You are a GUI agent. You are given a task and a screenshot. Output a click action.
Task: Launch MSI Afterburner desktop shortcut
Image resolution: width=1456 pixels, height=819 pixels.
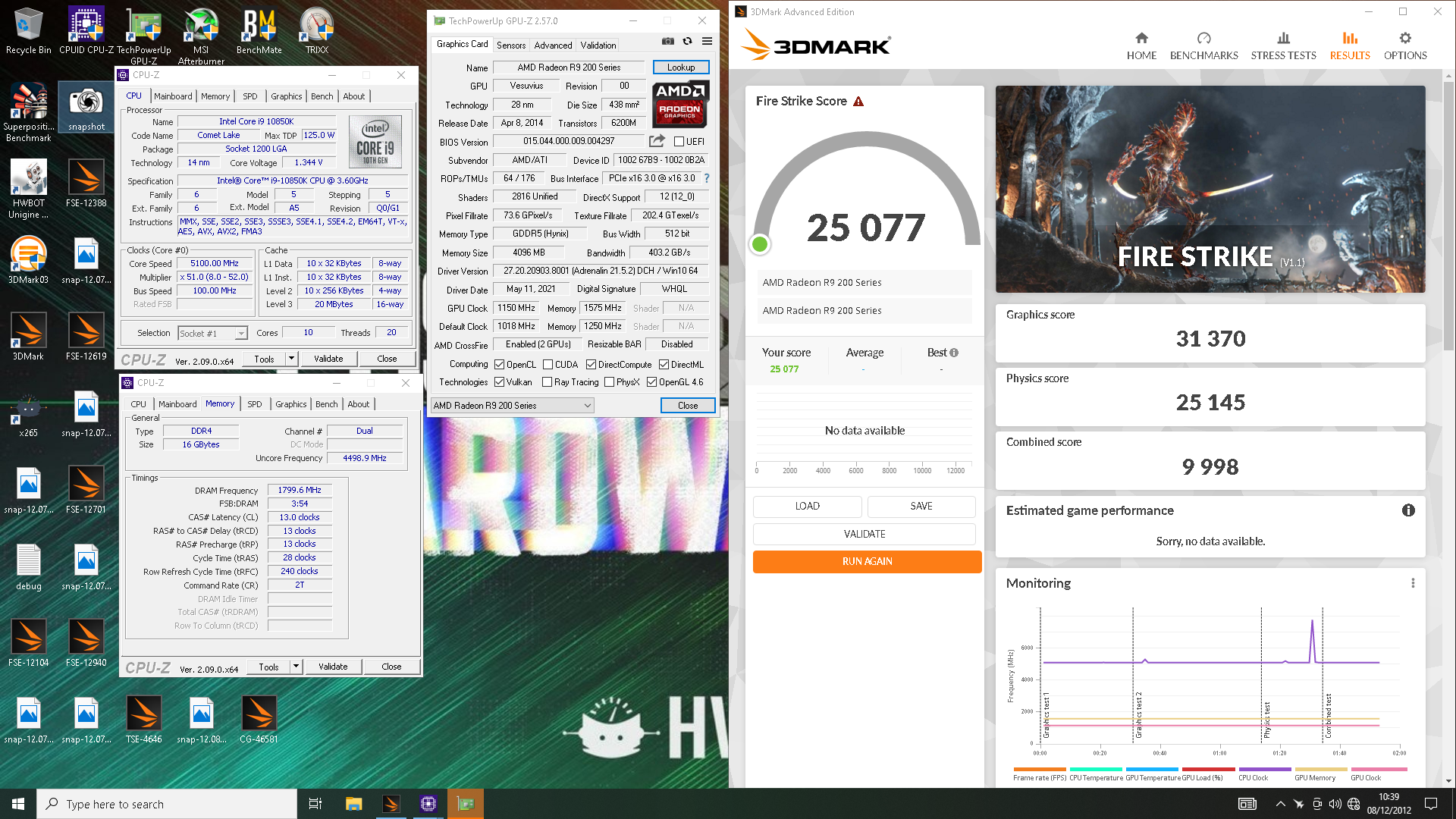click(201, 35)
